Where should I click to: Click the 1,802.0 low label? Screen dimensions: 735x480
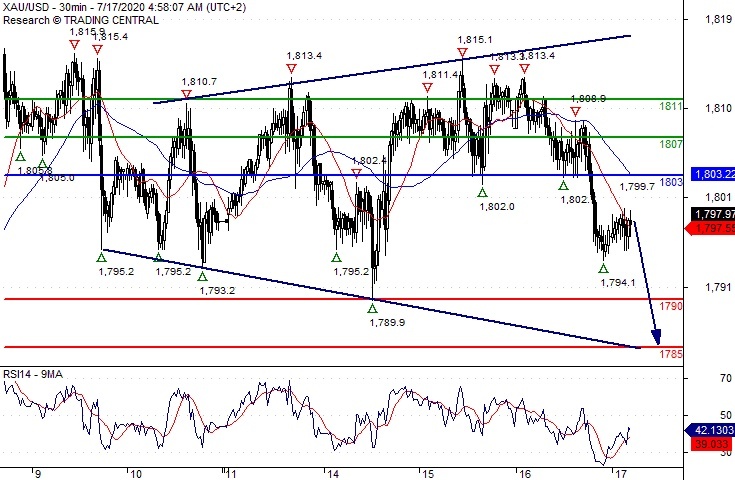click(497, 206)
